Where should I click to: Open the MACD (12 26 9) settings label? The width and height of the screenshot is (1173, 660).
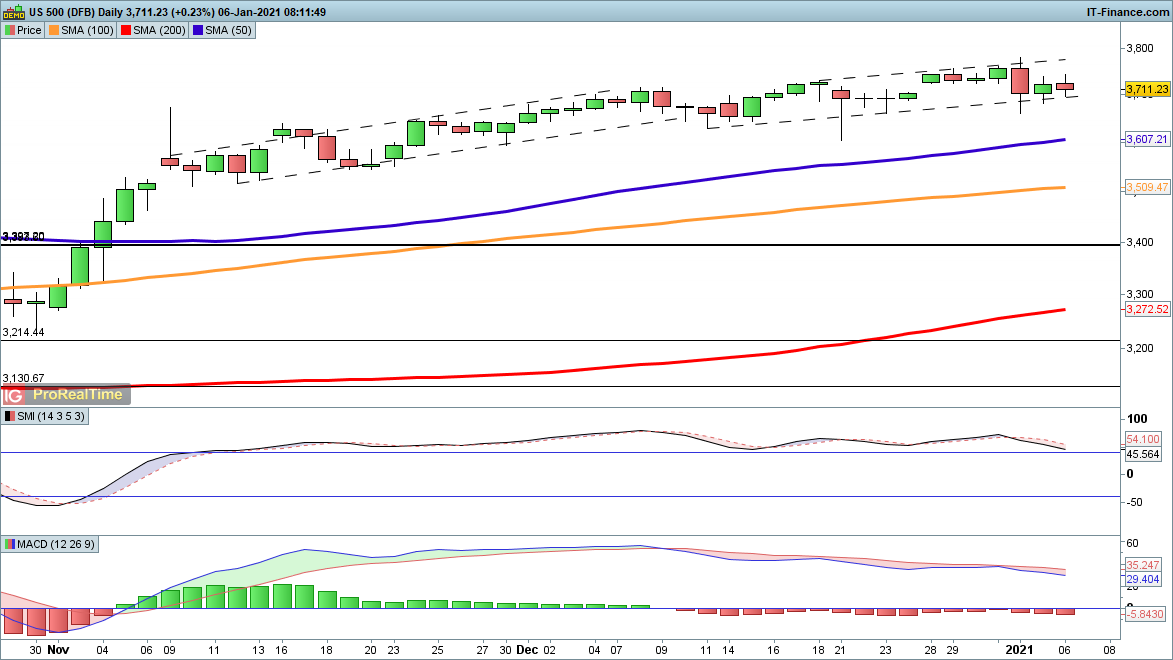(x=55, y=544)
